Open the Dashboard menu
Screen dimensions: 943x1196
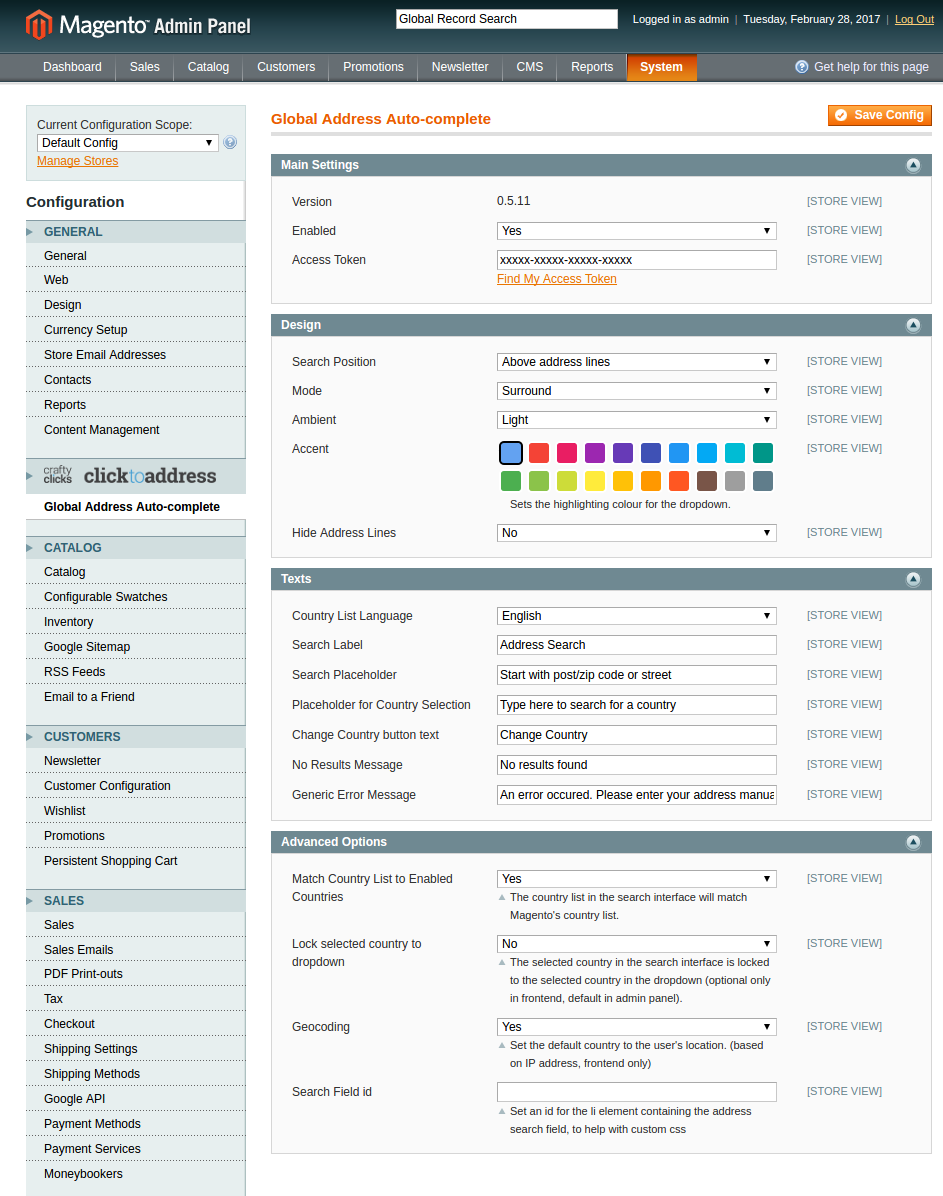click(72, 67)
